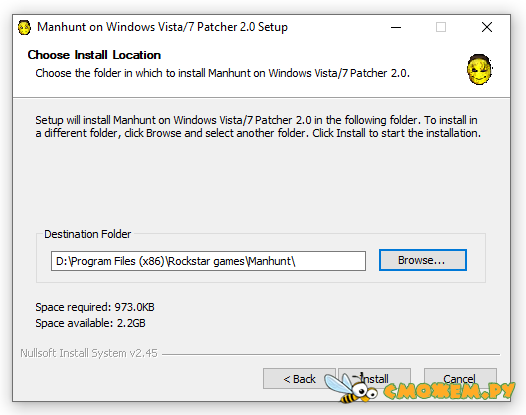
Task: Cancel the patcher setup
Action: [x=460, y=379]
